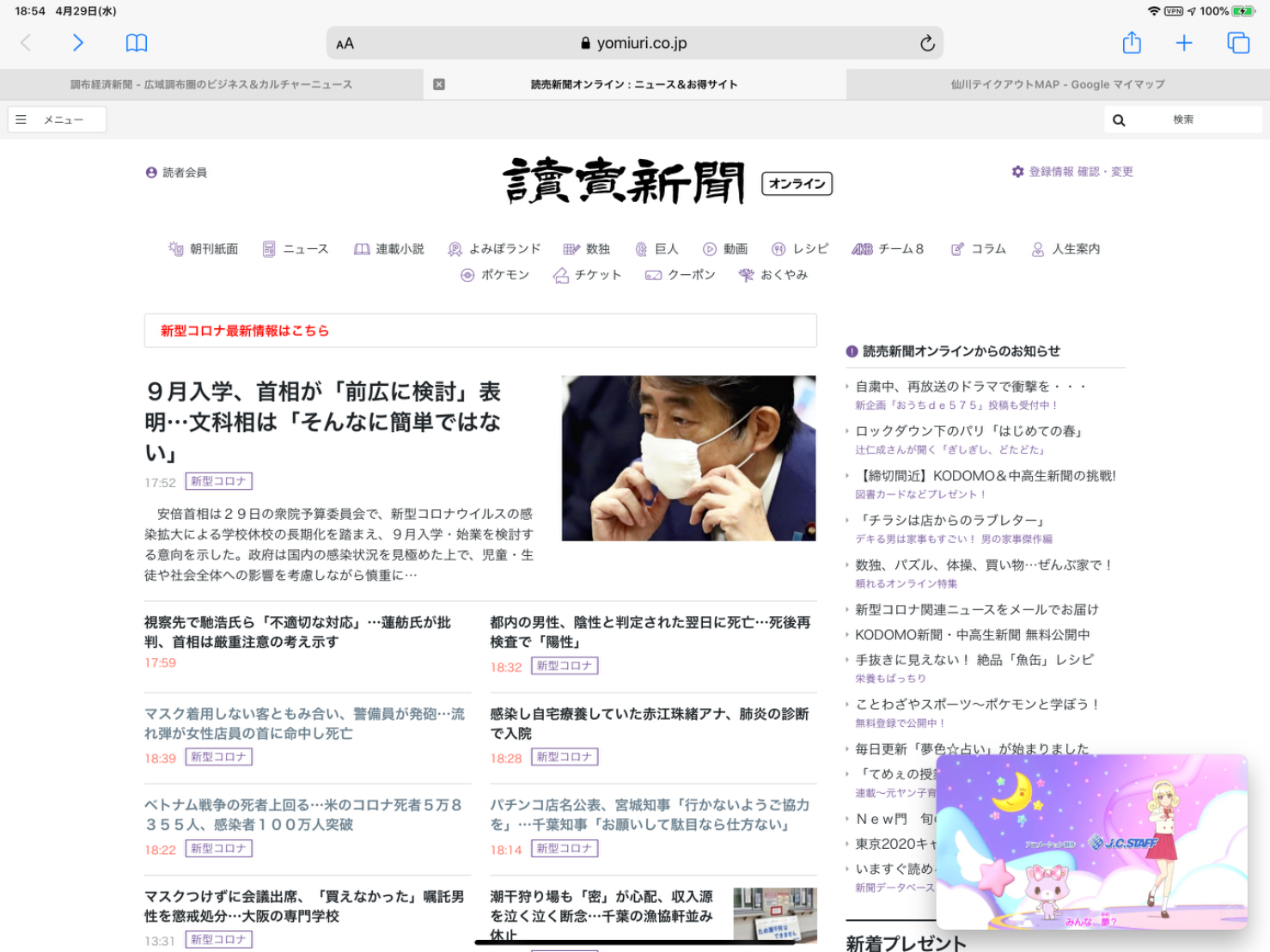Tap 新型コロナ tag beside 18:14
The height and width of the screenshot is (952, 1270).
565,848
